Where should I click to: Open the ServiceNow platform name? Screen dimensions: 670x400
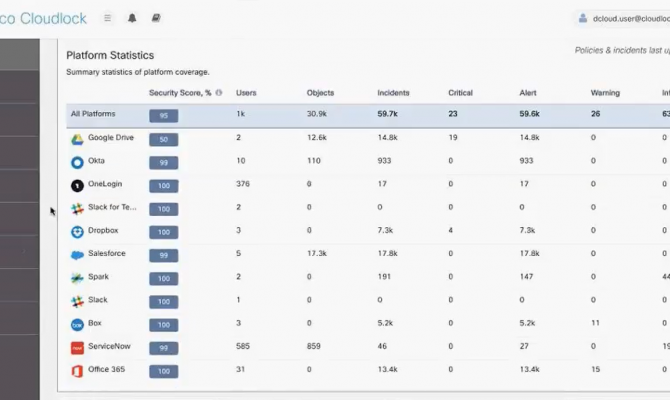pos(109,346)
